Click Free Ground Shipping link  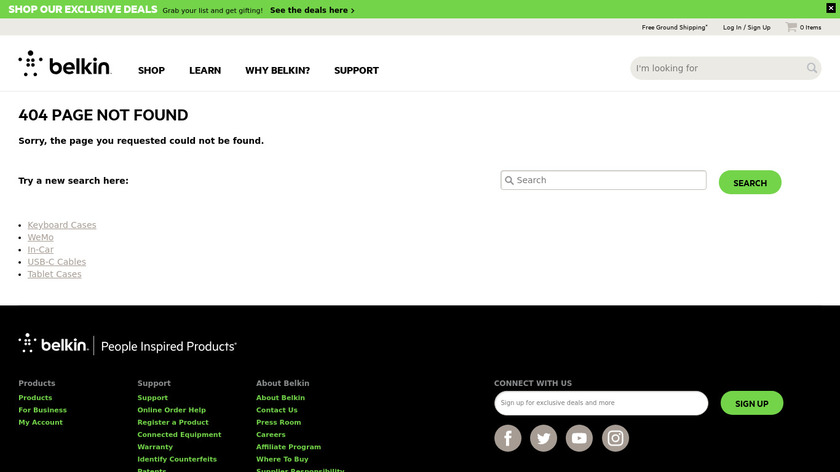coord(674,27)
